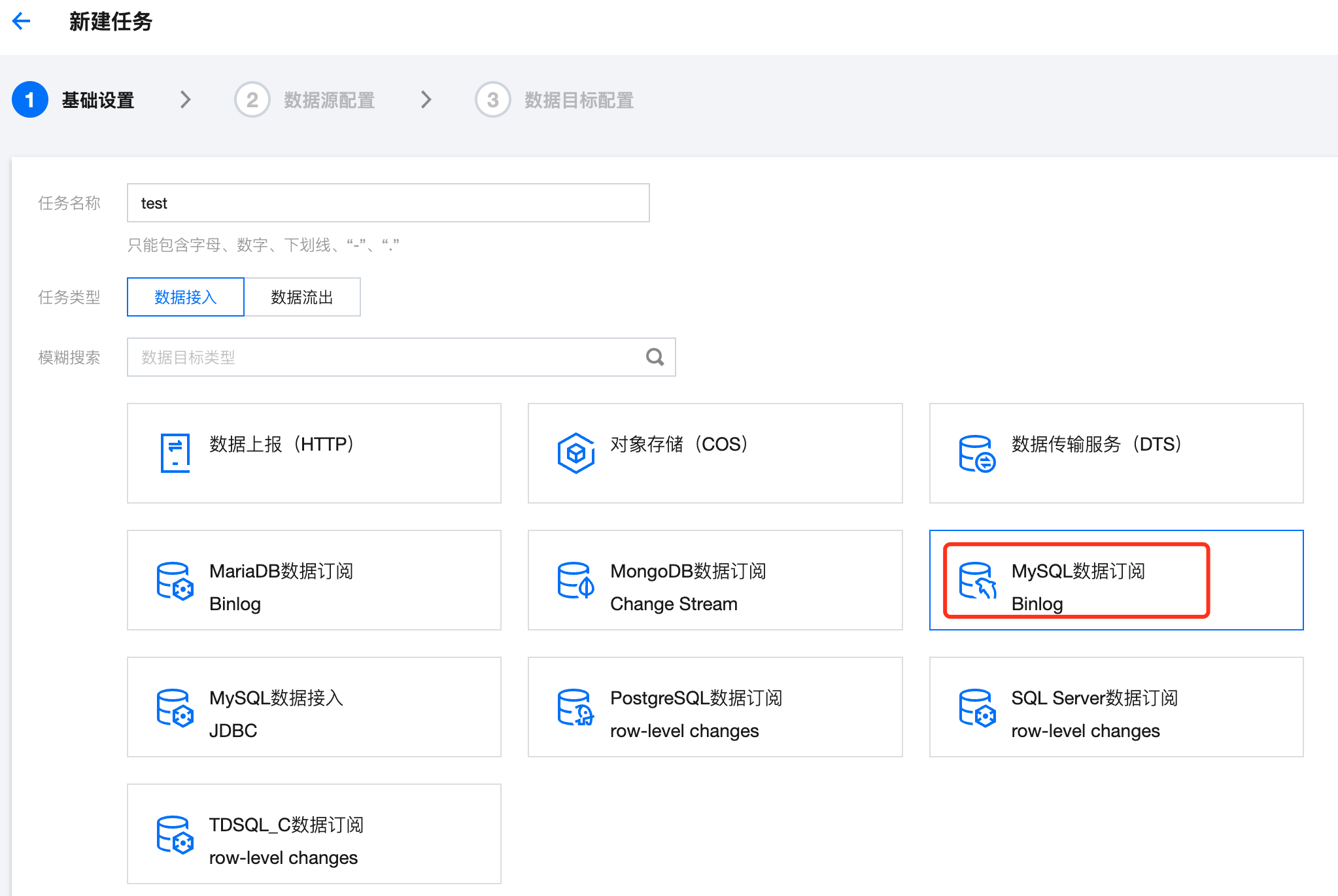1338x896 pixels.
Task: Click chevron after 基础设置 step
Action: point(186,99)
